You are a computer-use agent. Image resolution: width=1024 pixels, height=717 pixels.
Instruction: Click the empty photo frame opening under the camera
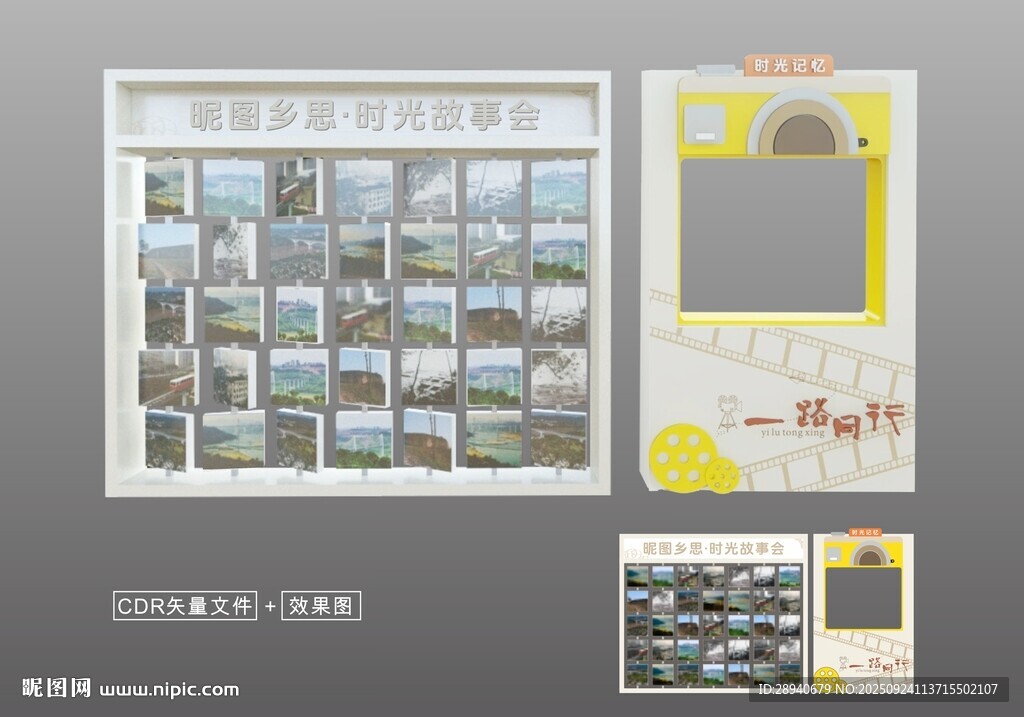pyautogui.click(x=774, y=235)
